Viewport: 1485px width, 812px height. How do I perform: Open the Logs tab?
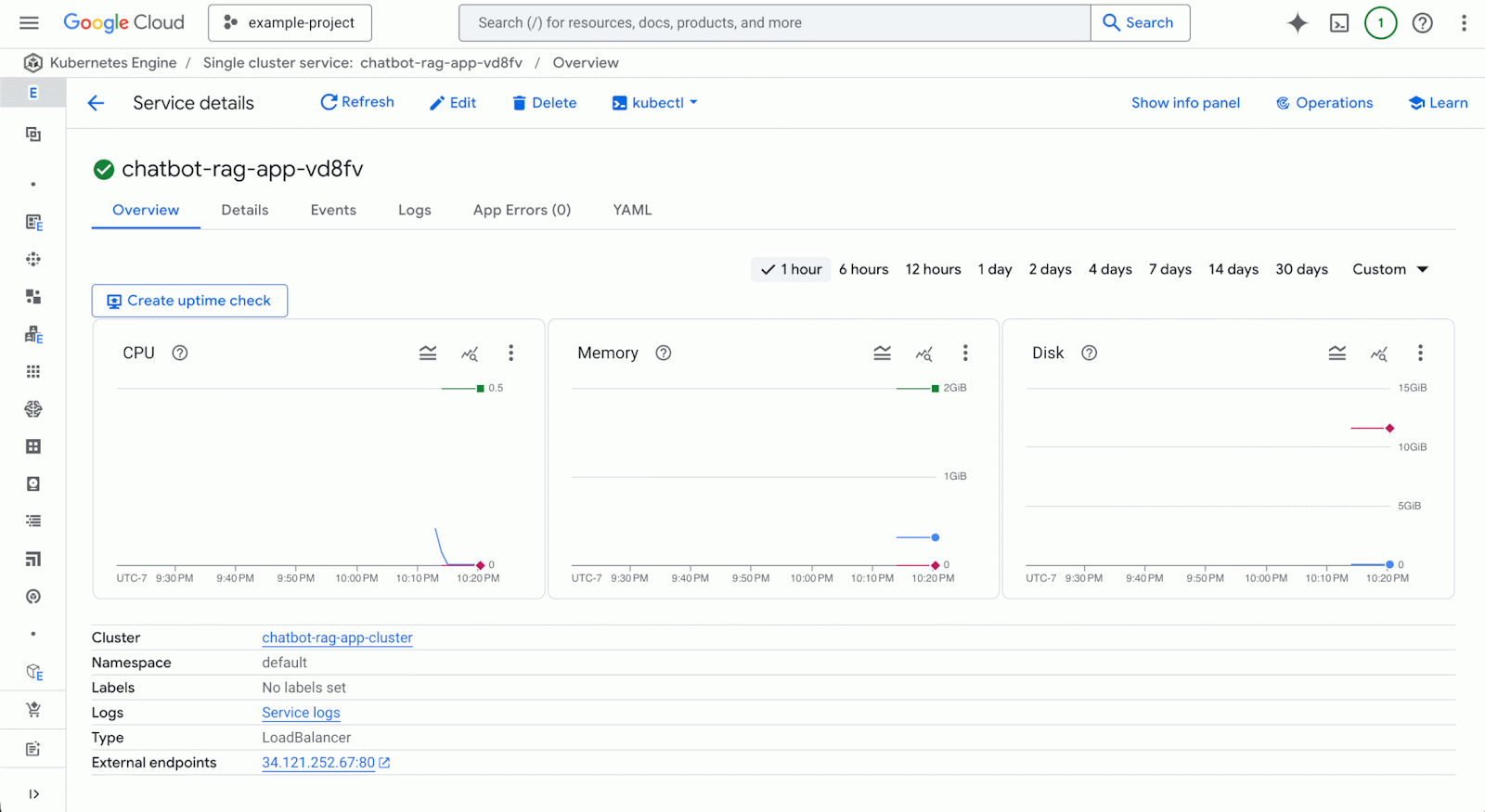coord(415,211)
